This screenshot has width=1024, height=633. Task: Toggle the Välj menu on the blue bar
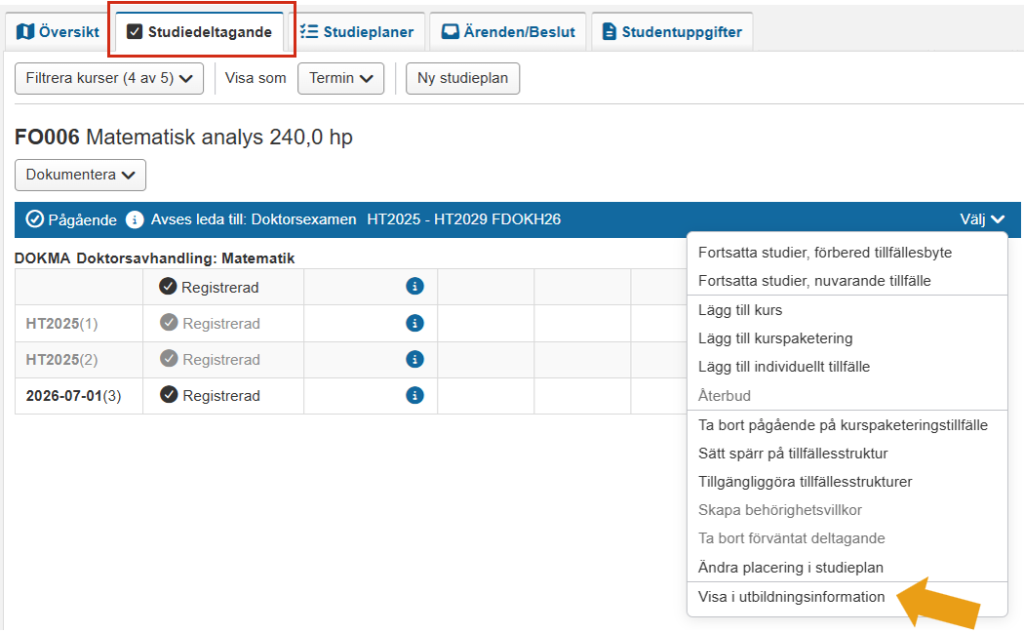click(982, 219)
